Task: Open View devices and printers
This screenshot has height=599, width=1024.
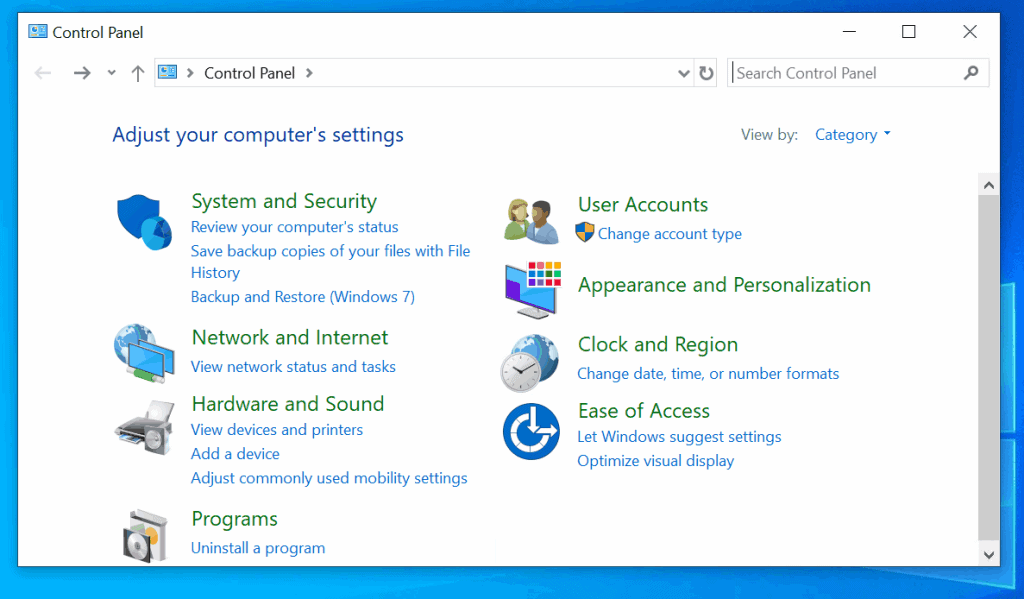Action: click(x=277, y=430)
